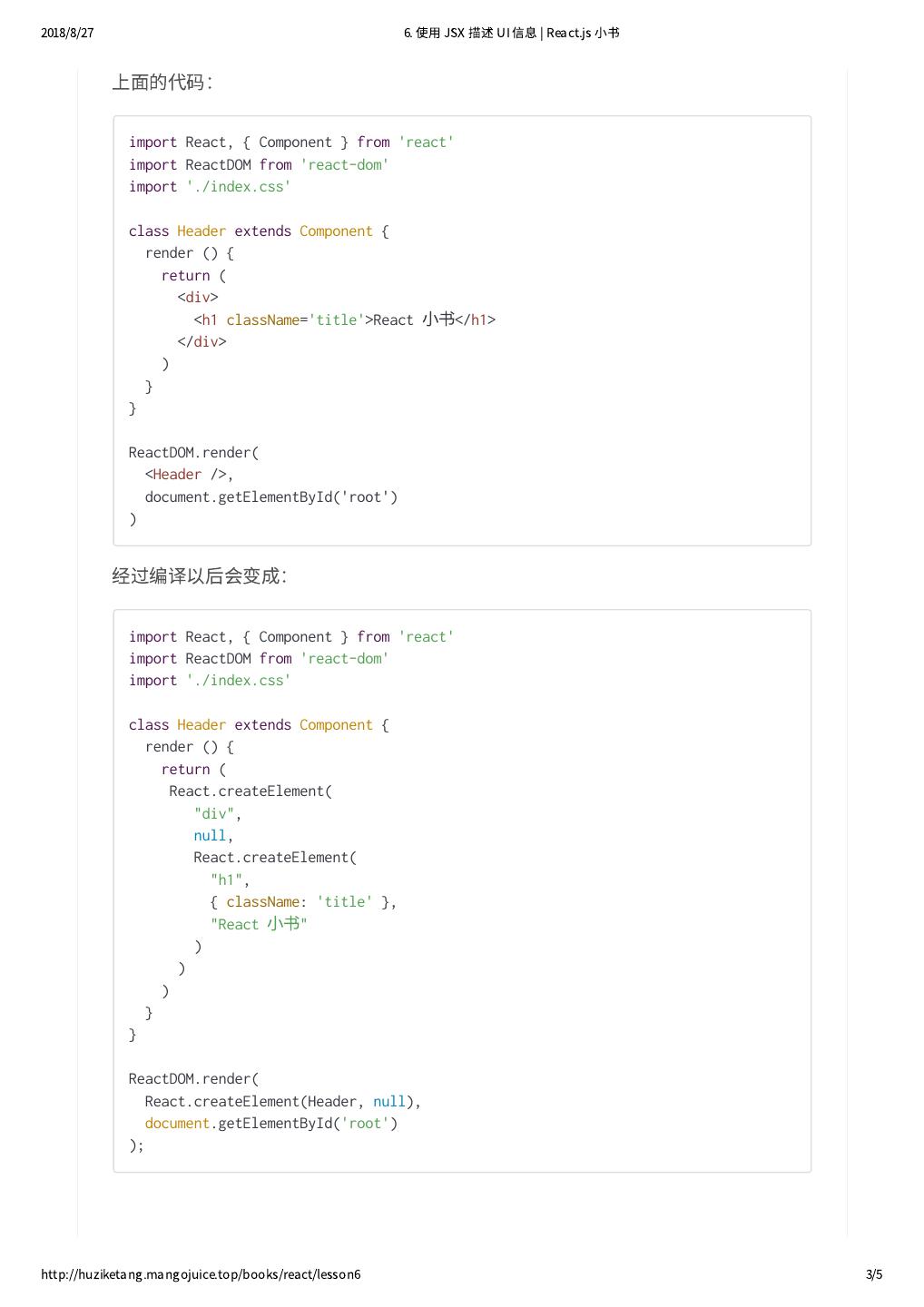The height and width of the screenshot is (1307, 924).
Task: Click document.getElementById('root') in second code block
Action: coord(270,1123)
